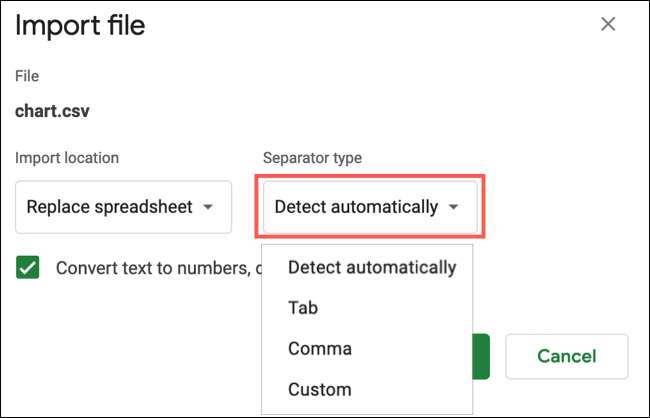Click the chart.csv file name

[x=52, y=111]
